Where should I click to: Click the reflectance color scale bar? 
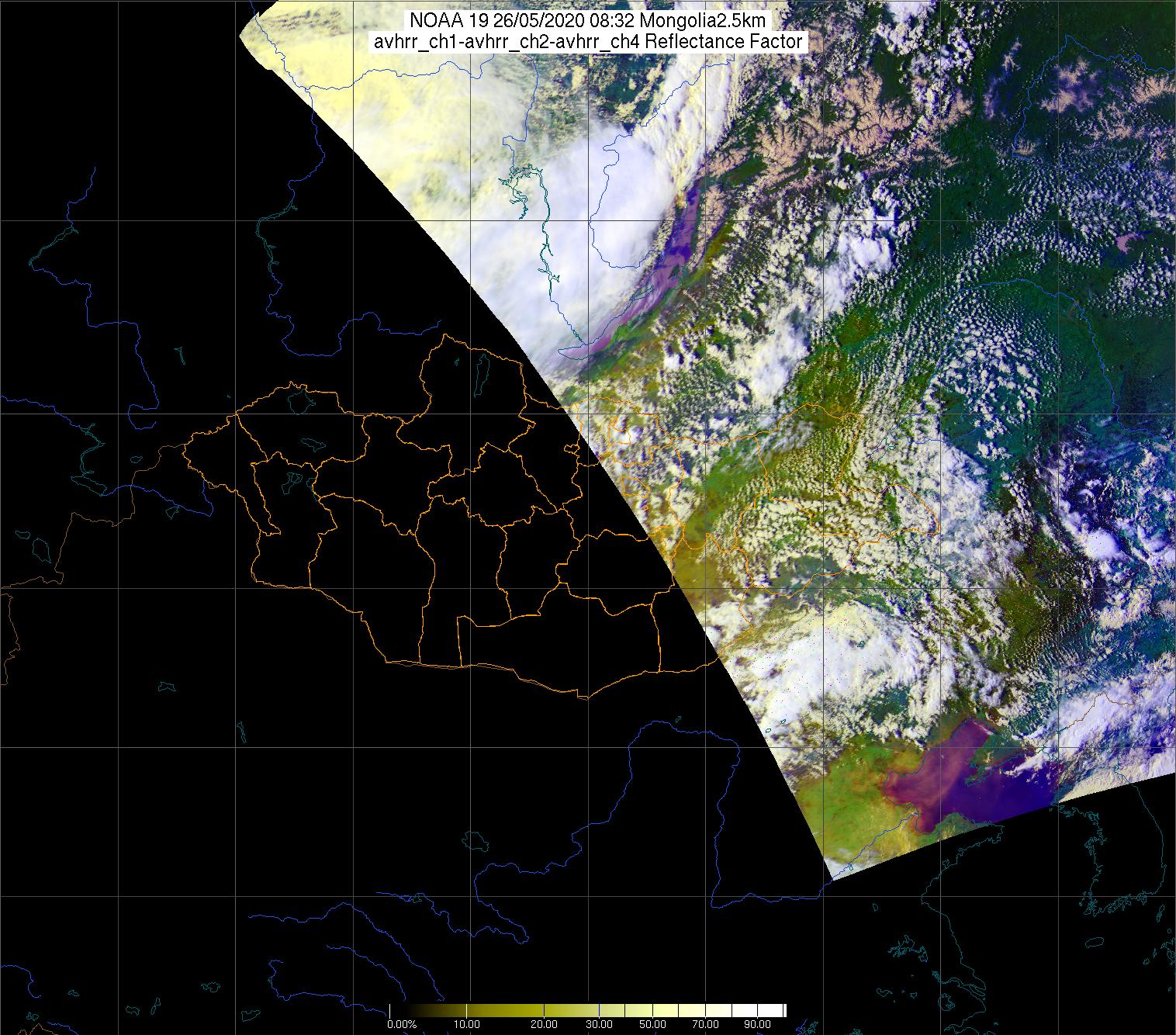[588, 1010]
